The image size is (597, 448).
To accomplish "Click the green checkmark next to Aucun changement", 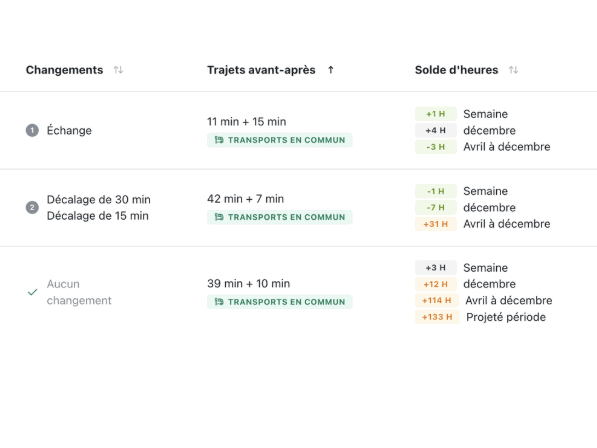I will 32,292.
